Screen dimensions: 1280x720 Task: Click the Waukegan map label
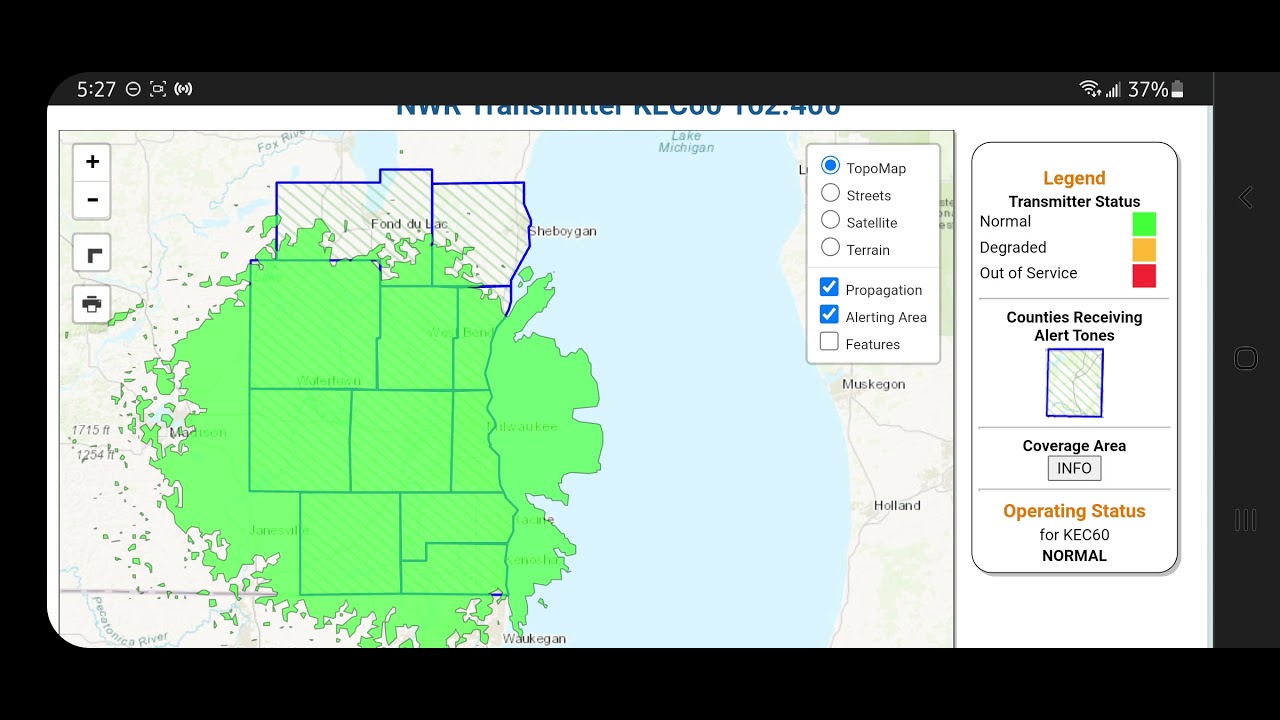pyautogui.click(x=534, y=638)
